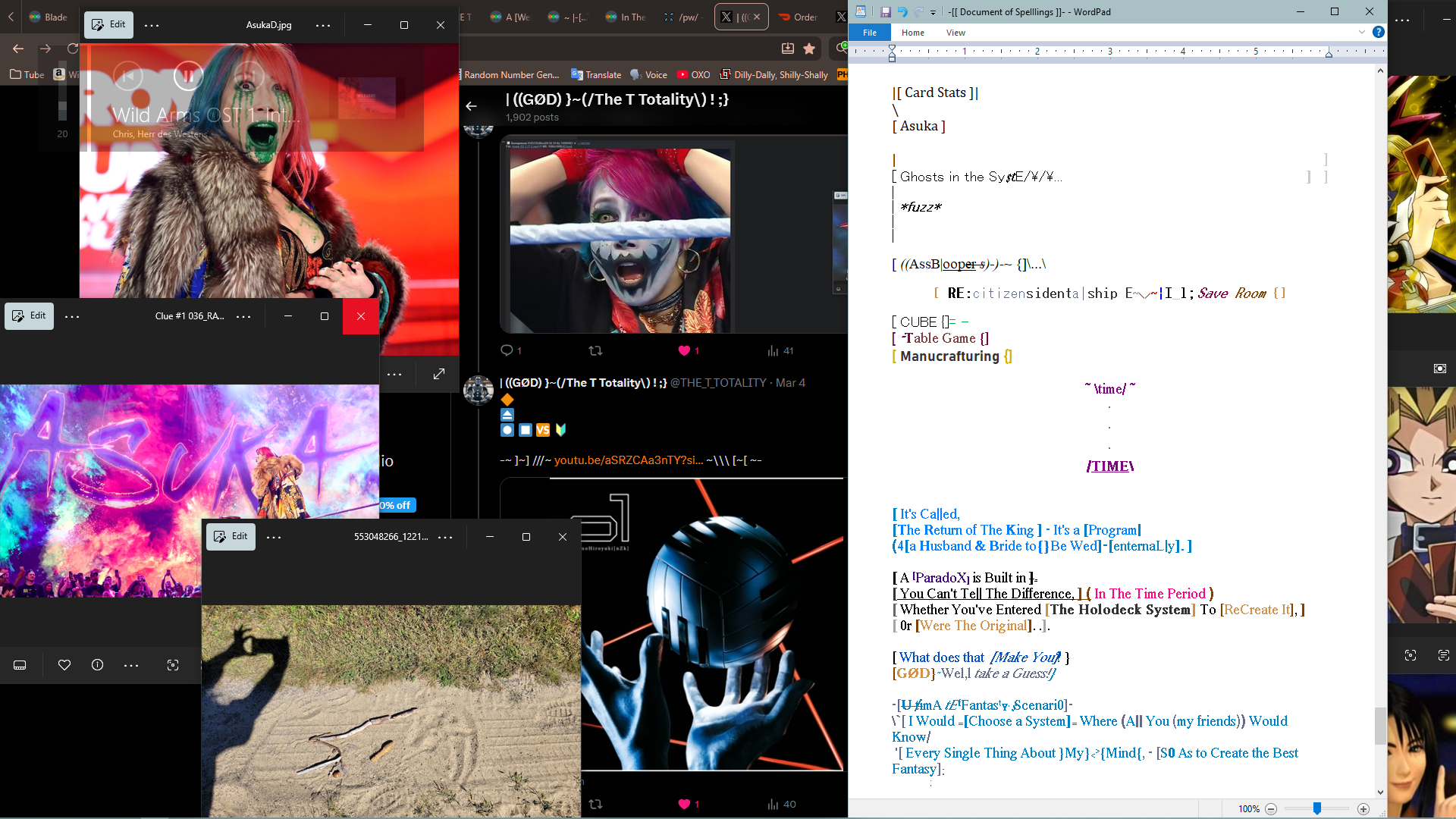Click Edit button in AsukaD.jpg window

[x=108, y=24]
